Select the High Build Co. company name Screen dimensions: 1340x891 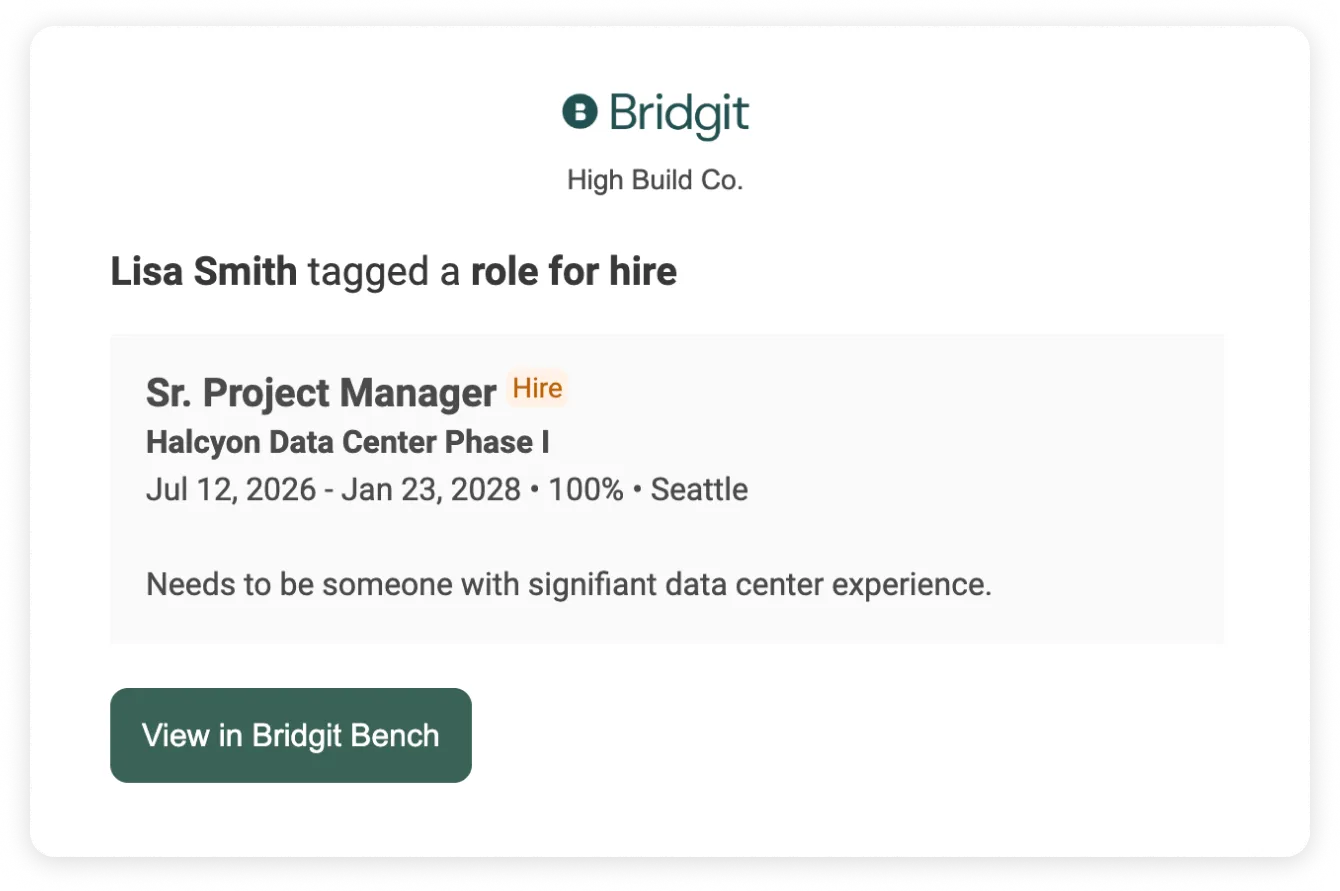(655, 181)
